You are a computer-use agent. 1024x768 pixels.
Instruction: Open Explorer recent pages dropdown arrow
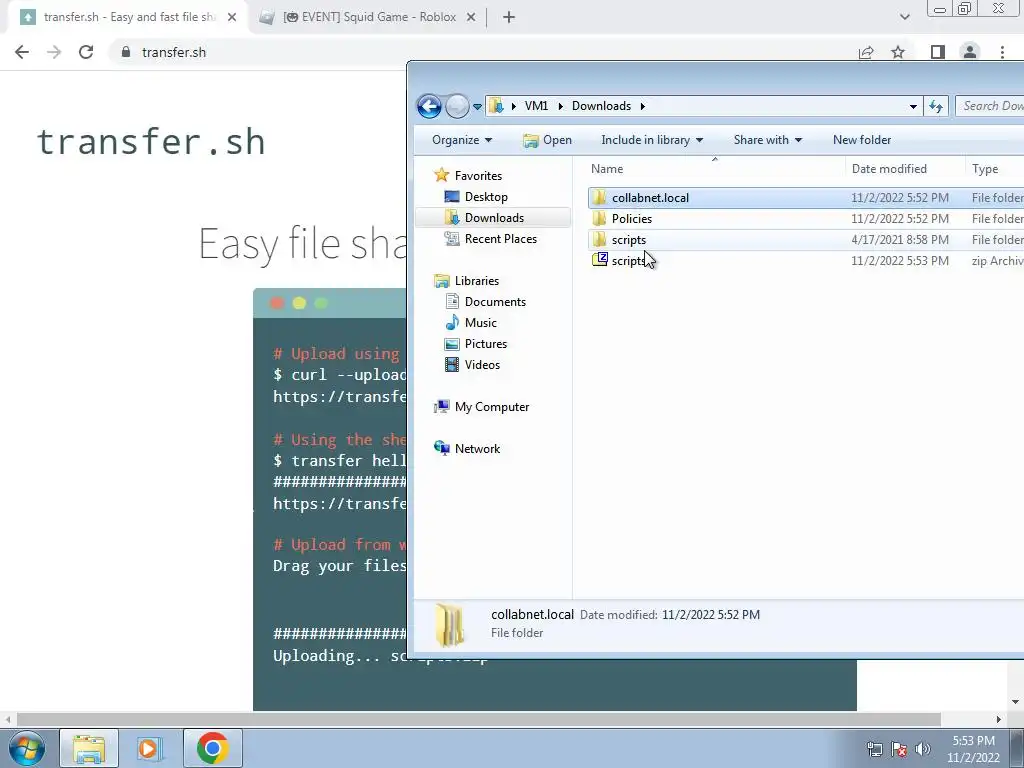(x=477, y=106)
